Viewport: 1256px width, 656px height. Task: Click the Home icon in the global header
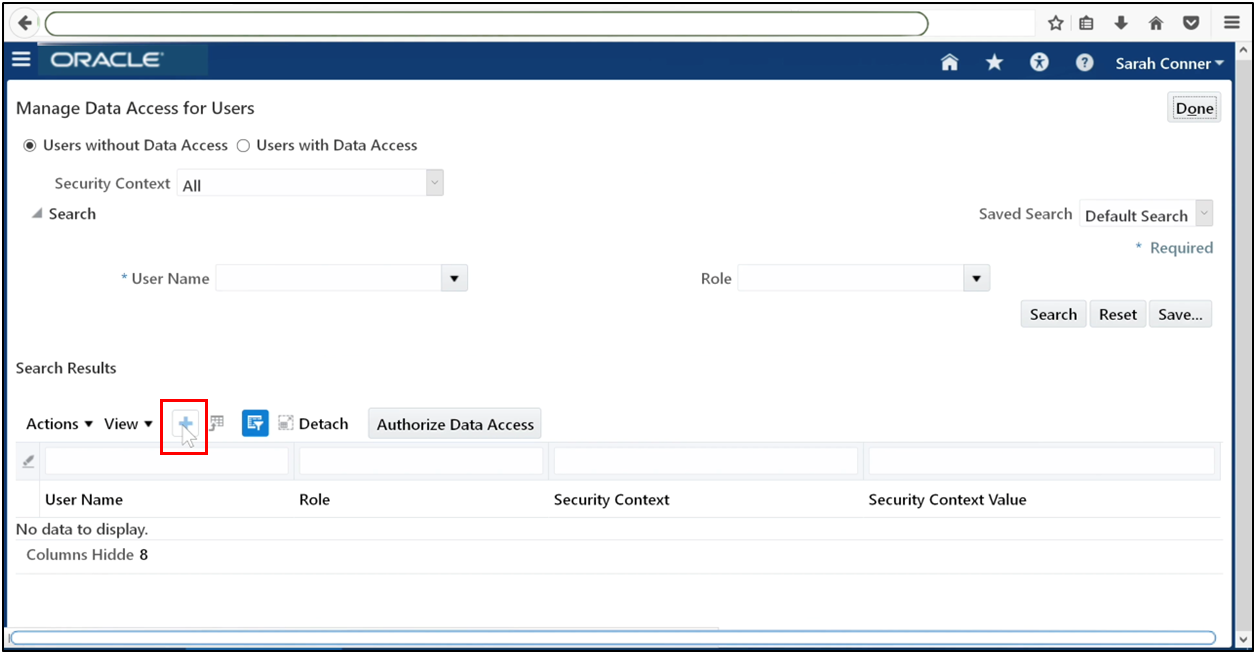(x=948, y=62)
